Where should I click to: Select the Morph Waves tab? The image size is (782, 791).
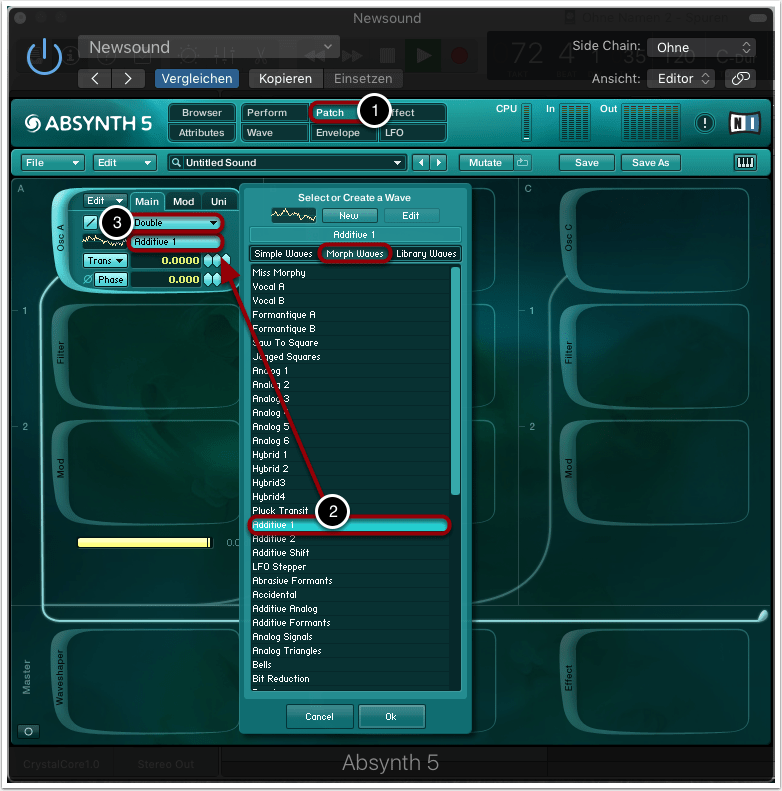tap(355, 254)
